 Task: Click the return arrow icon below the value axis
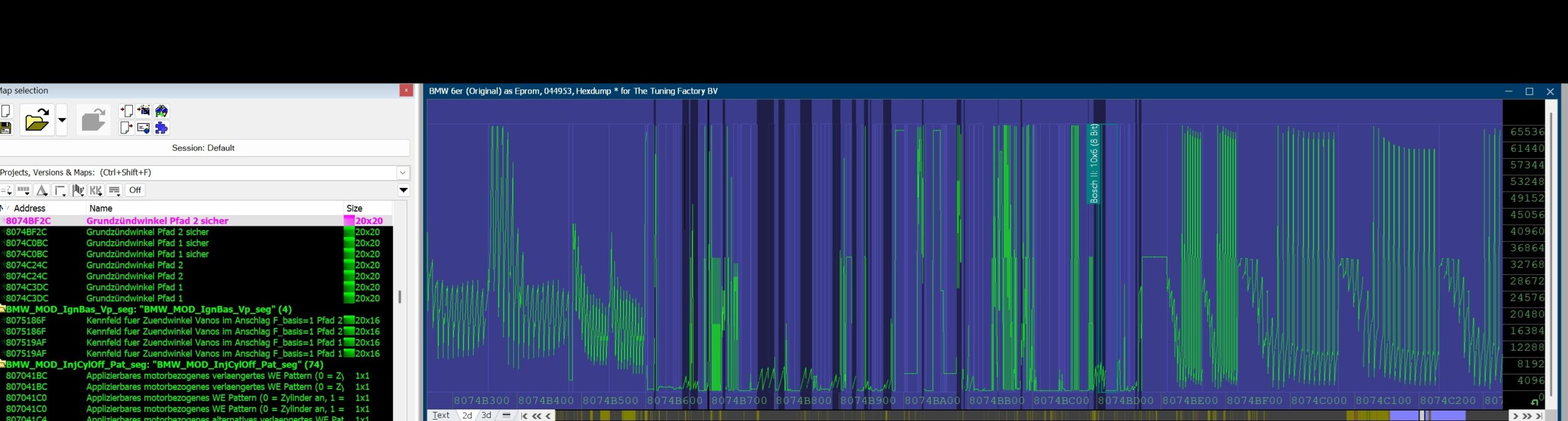(1535, 402)
